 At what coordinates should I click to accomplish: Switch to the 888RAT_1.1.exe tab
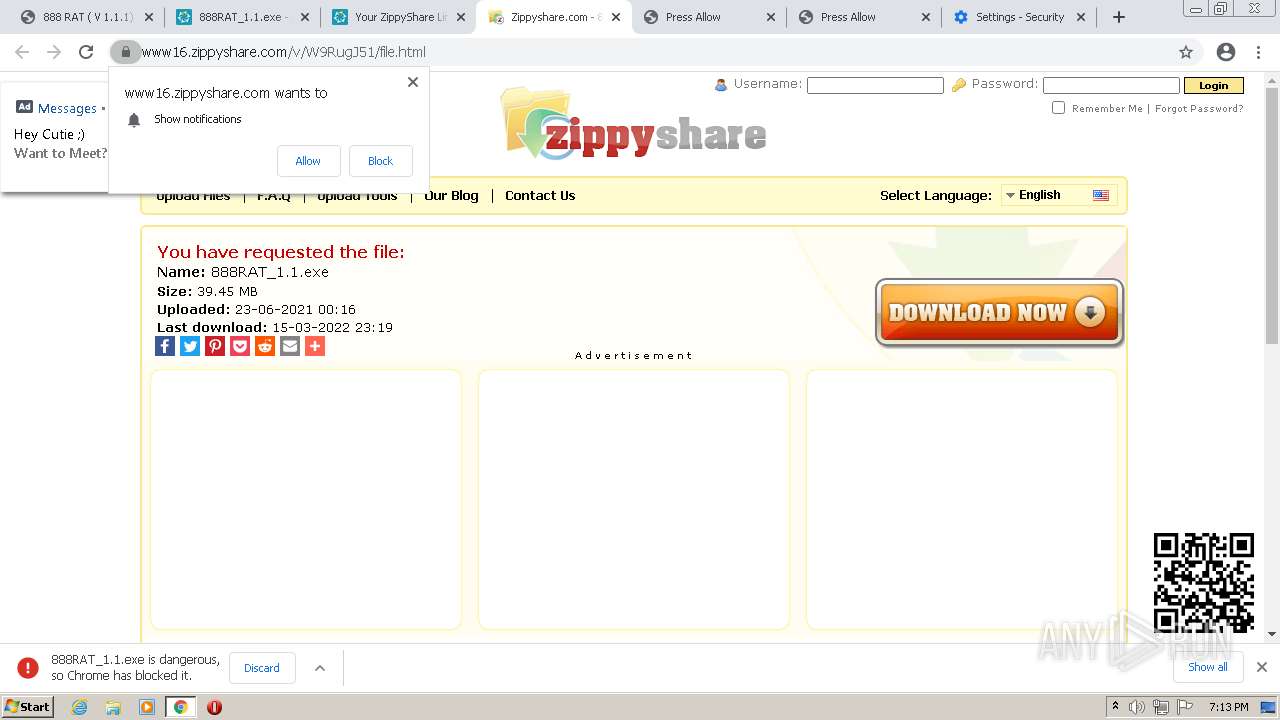pyautogui.click(x=241, y=17)
